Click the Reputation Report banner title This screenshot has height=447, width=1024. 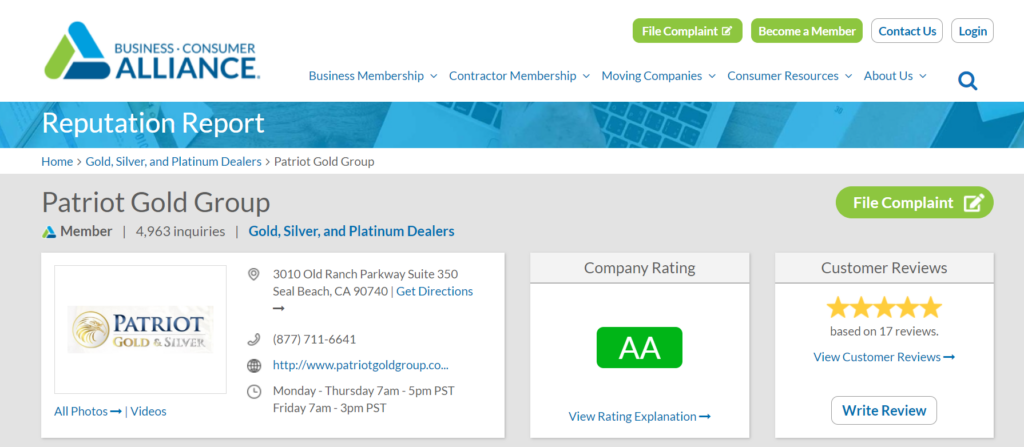153,124
